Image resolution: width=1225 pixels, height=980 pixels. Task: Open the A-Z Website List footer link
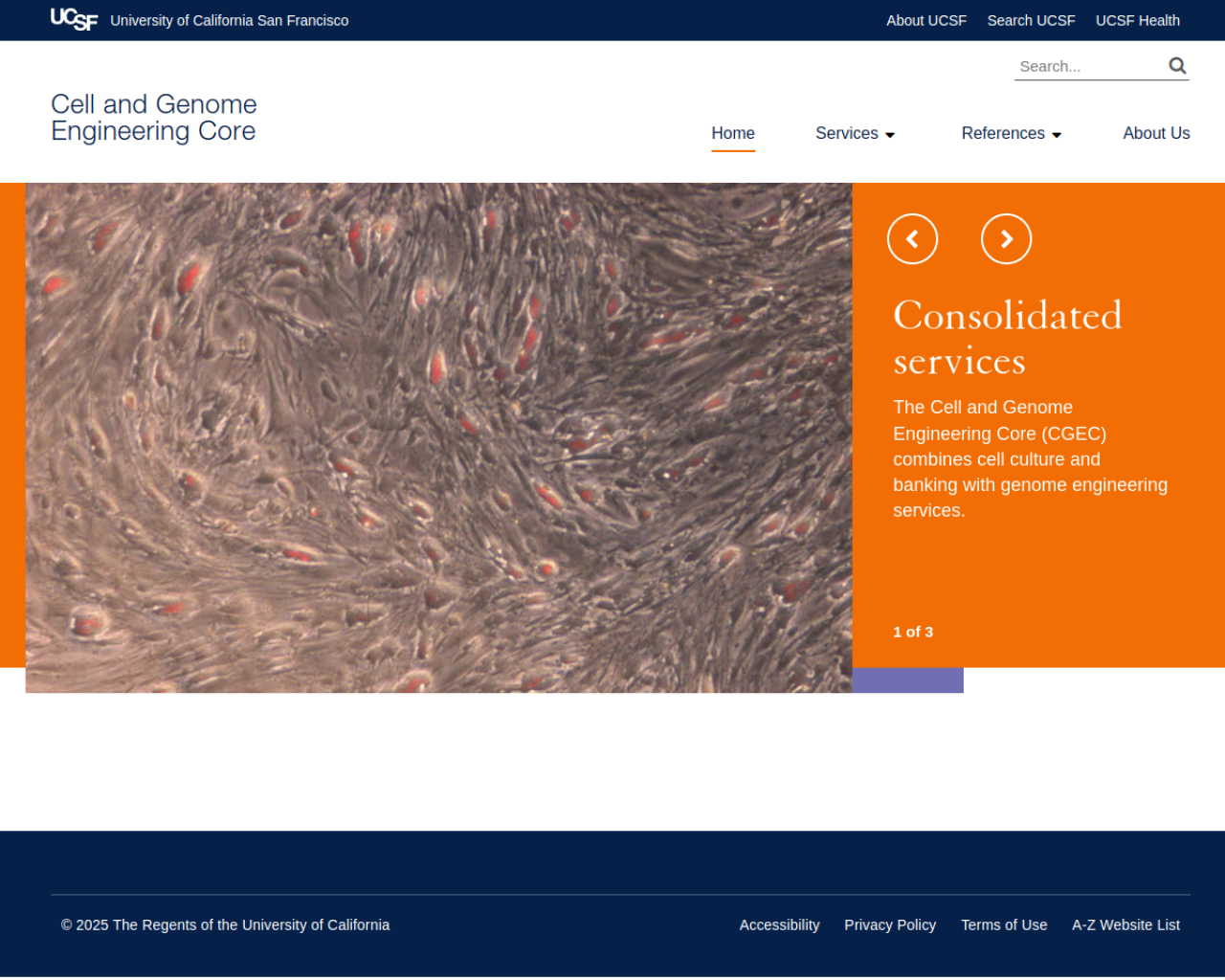[x=1125, y=924]
